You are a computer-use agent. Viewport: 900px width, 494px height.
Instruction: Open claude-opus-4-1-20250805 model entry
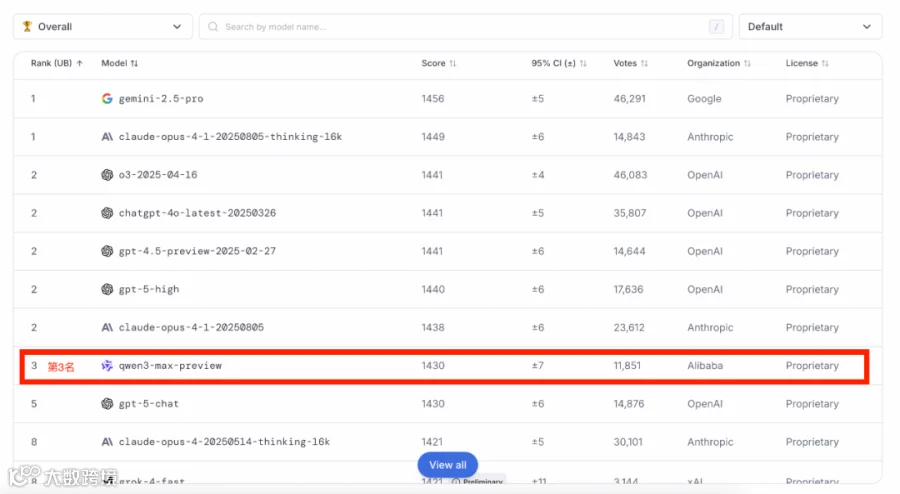(191, 328)
